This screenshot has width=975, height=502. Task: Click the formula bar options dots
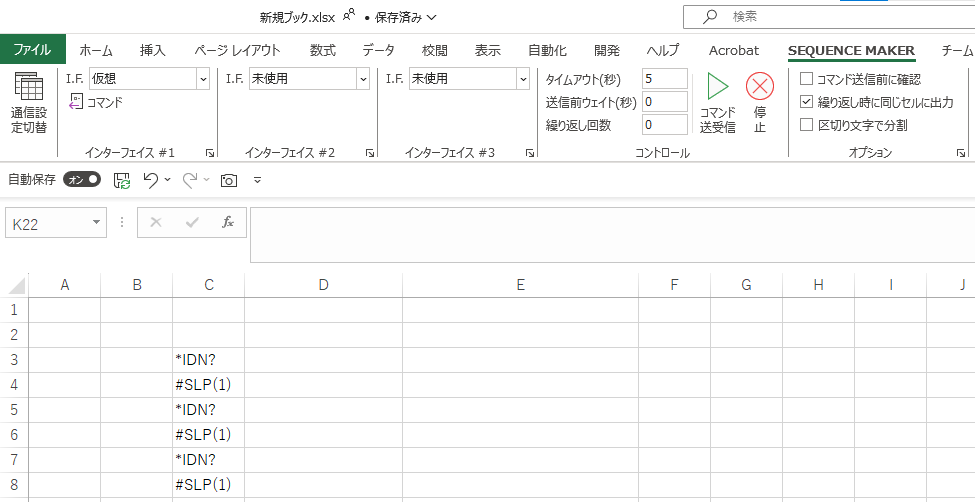[122, 223]
